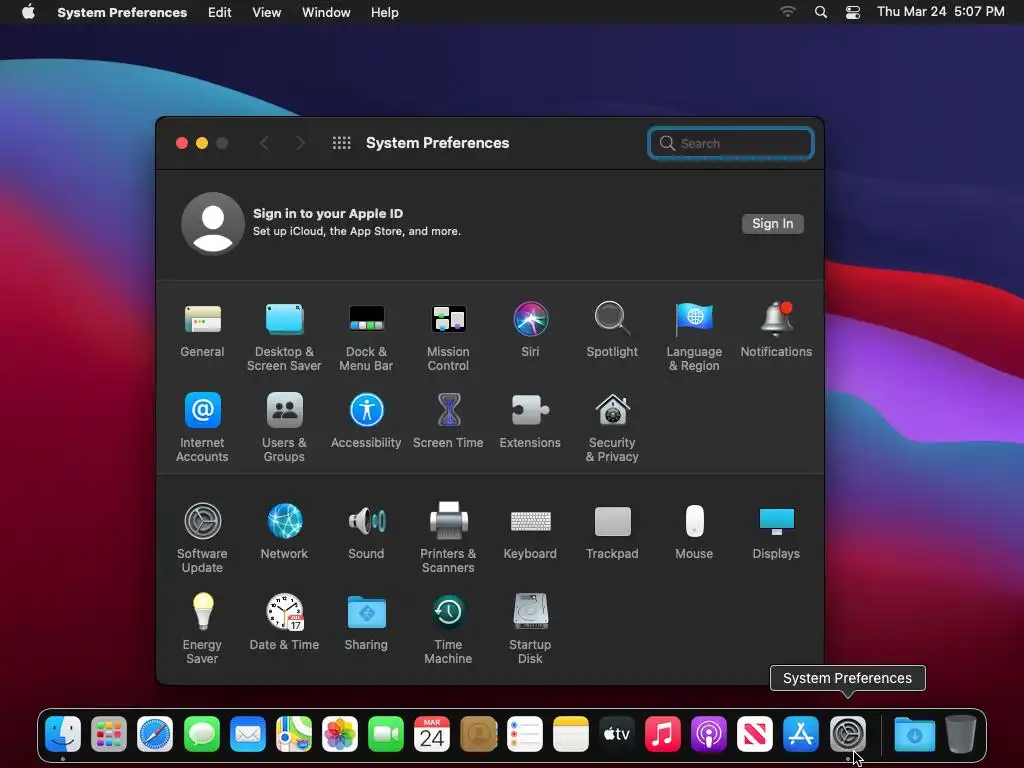Open Reminders from the Dock
This screenshot has width=1024, height=768.
click(x=524, y=734)
